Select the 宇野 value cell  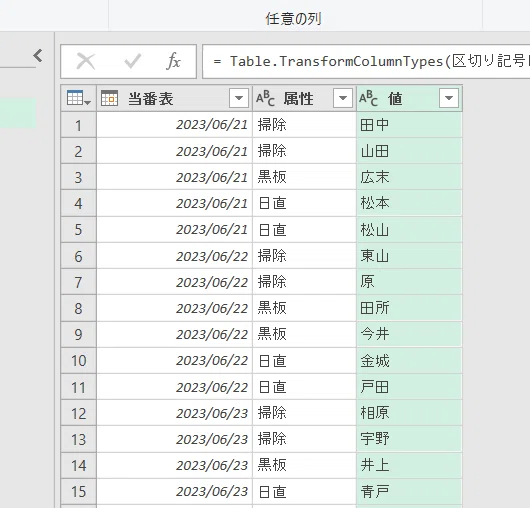[x=409, y=439]
